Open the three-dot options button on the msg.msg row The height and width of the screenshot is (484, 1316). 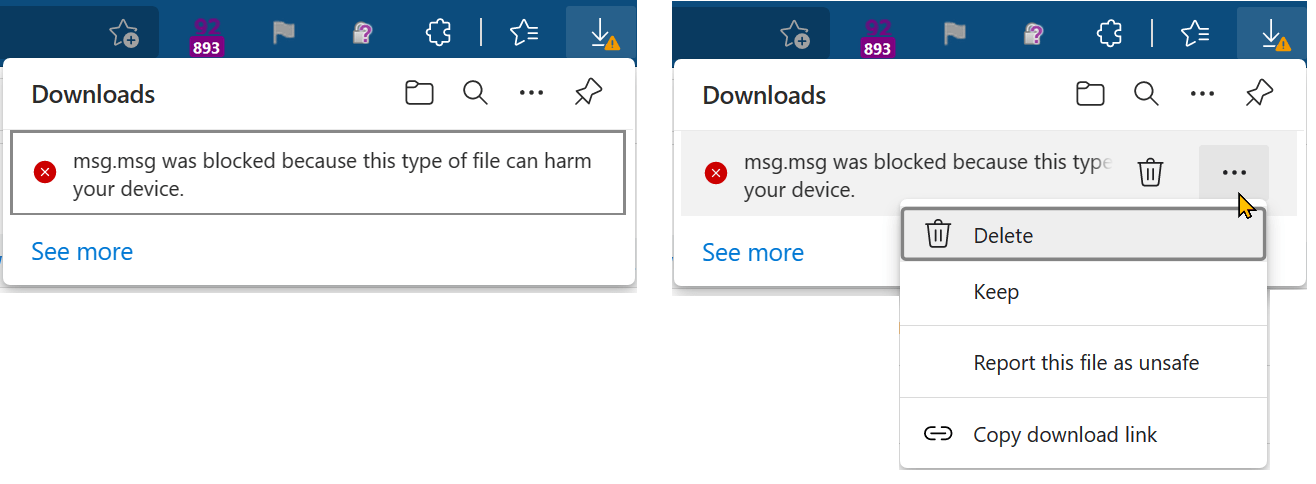[1234, 173]
